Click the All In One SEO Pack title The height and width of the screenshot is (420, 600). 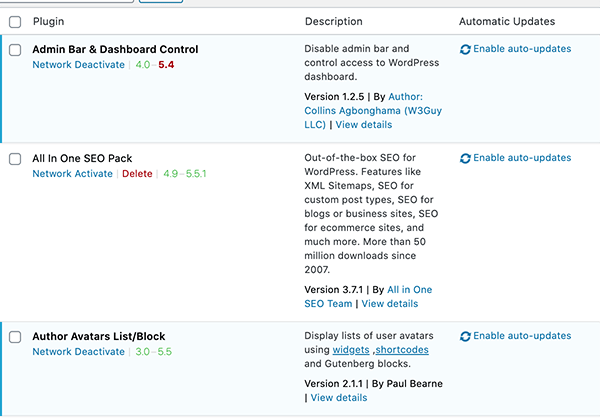pyautogui.click(x=82, y=158)
